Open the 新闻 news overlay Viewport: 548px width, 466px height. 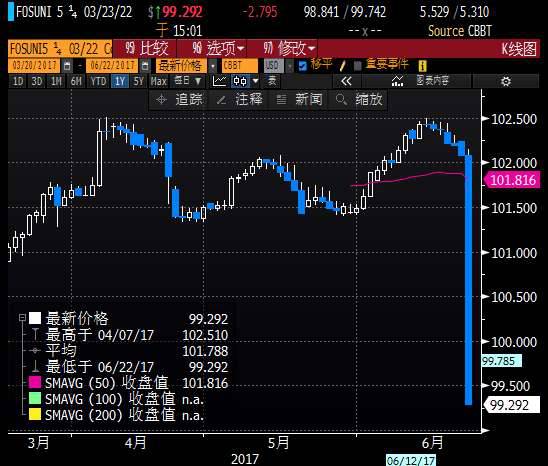(299, 100)
